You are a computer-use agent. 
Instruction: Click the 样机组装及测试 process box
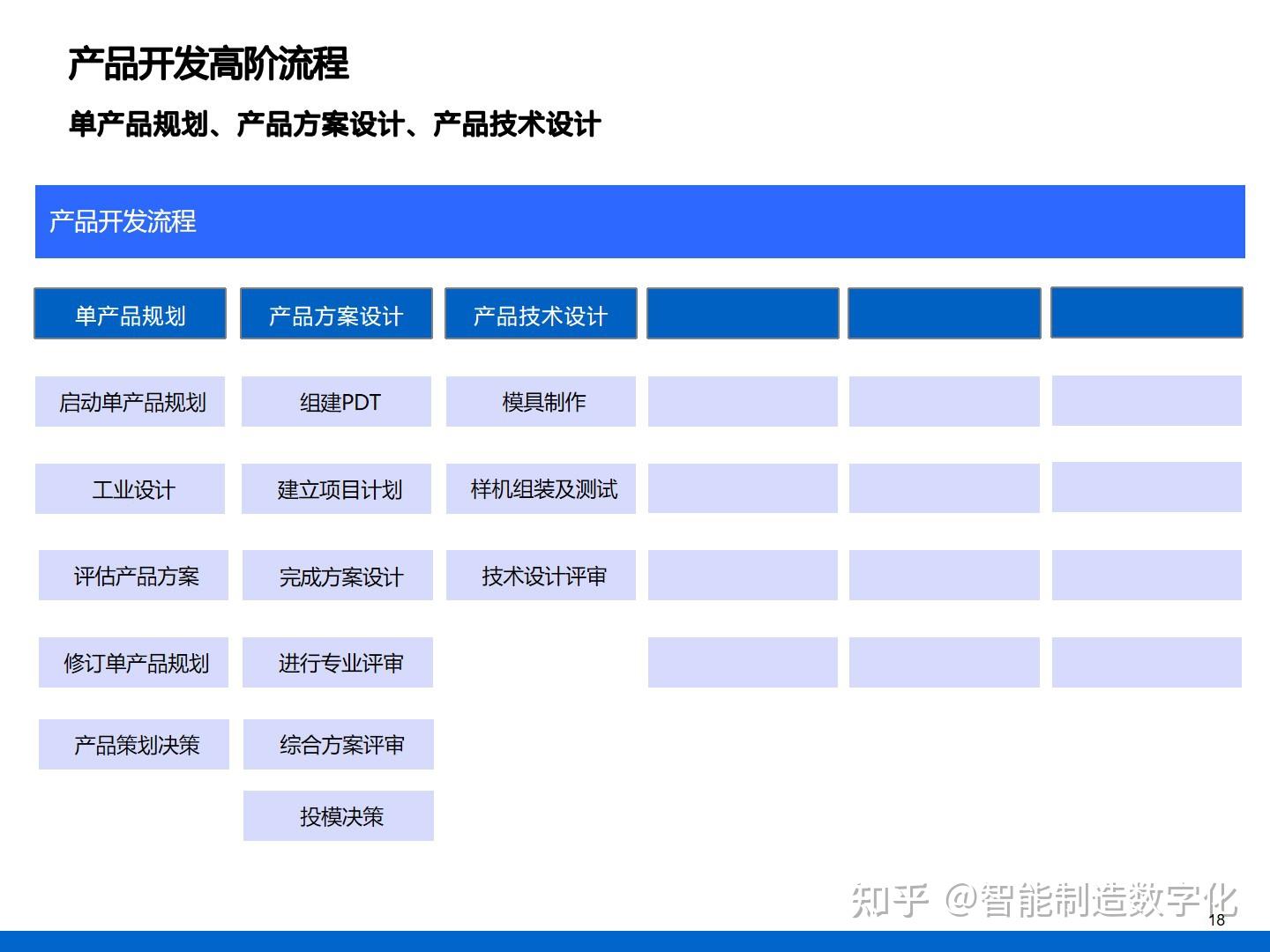(x=542, y=488)
